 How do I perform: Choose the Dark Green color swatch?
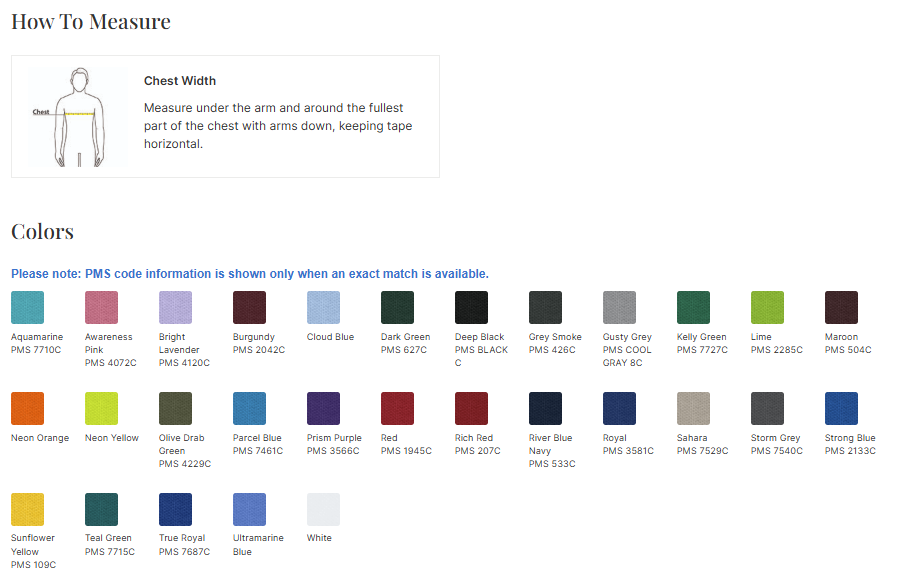pyautogui.click(x=397, y=308)
